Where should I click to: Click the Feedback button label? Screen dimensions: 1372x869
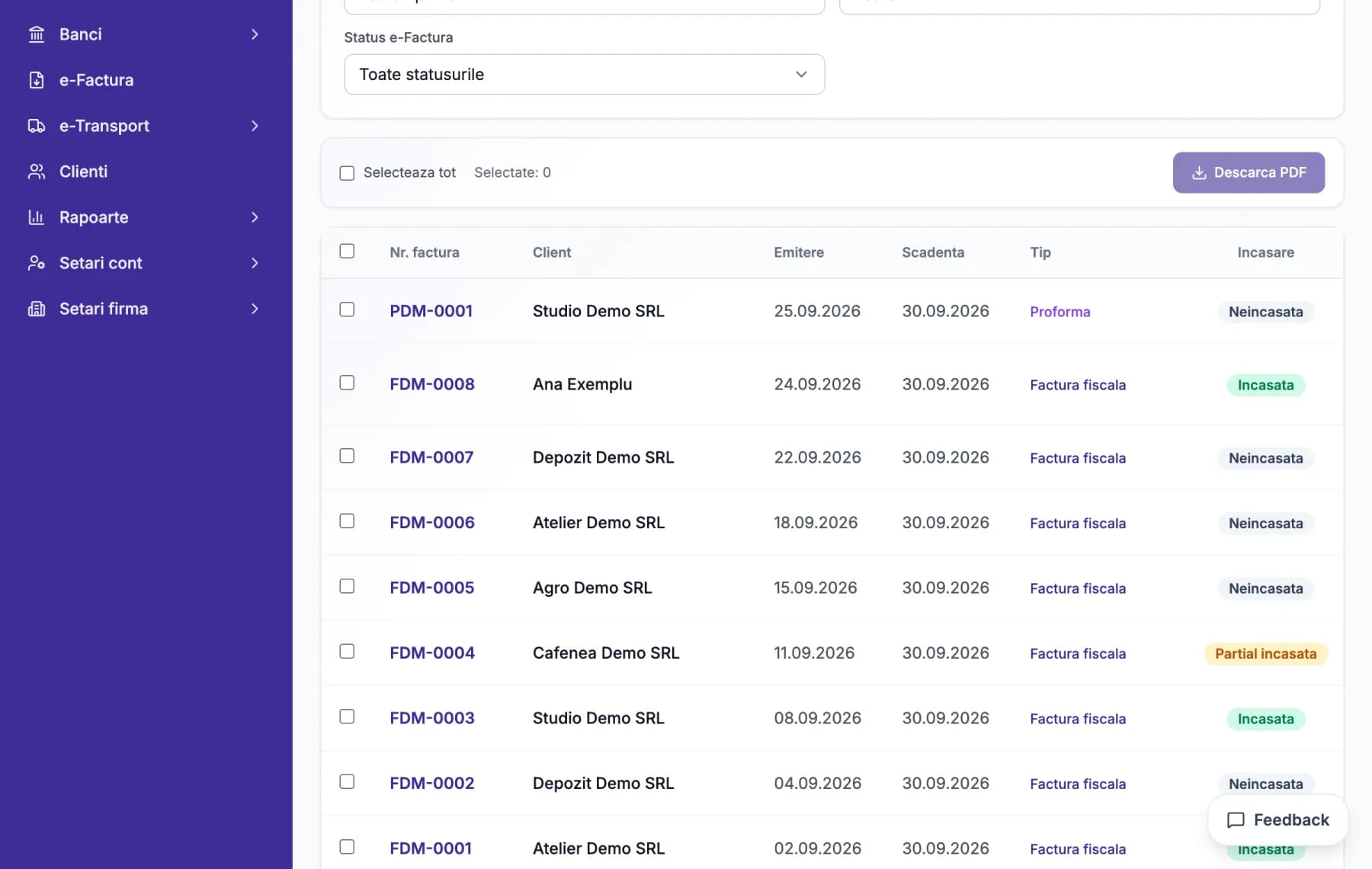[x=1291, y=820]
